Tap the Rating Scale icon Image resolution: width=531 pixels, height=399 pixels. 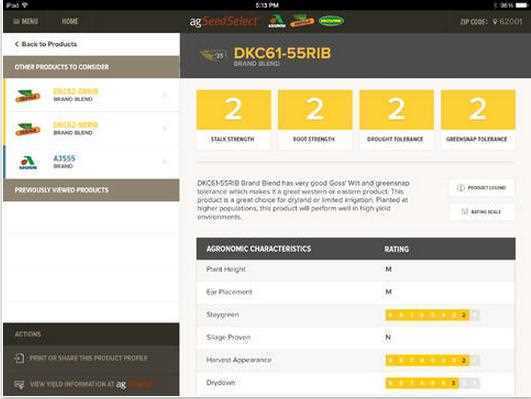point(465,212)
